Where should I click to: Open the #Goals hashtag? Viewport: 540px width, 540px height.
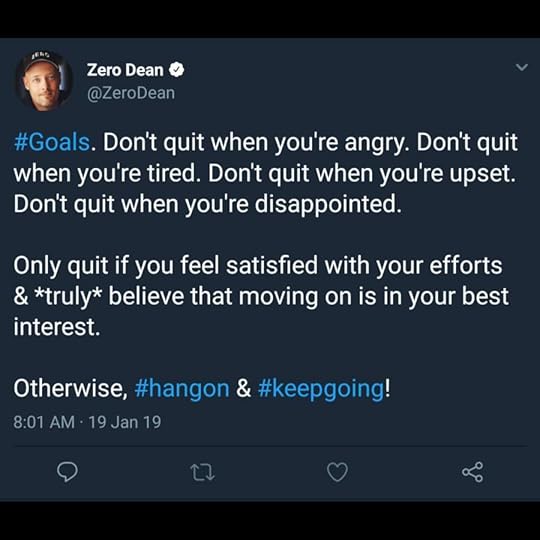(x=52, y=142)
